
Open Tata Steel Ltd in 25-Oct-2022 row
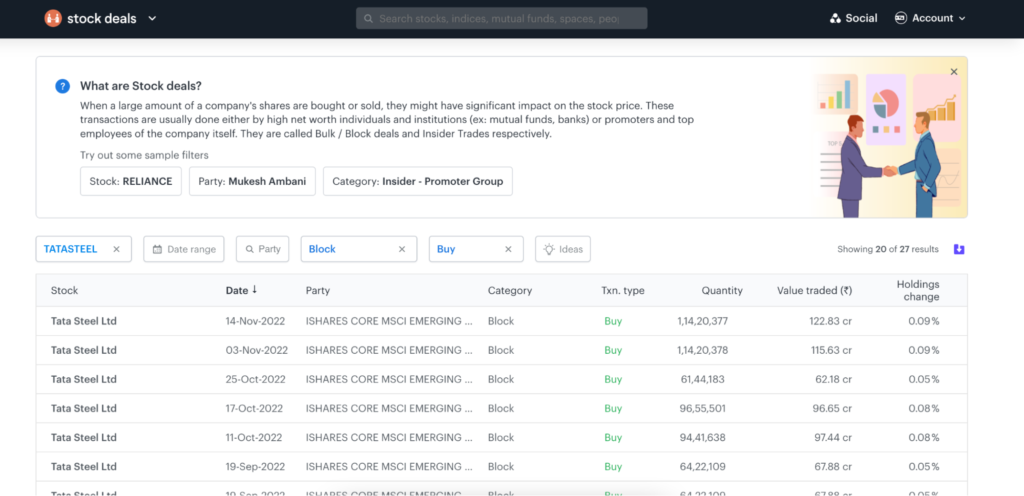pos(84,379)
